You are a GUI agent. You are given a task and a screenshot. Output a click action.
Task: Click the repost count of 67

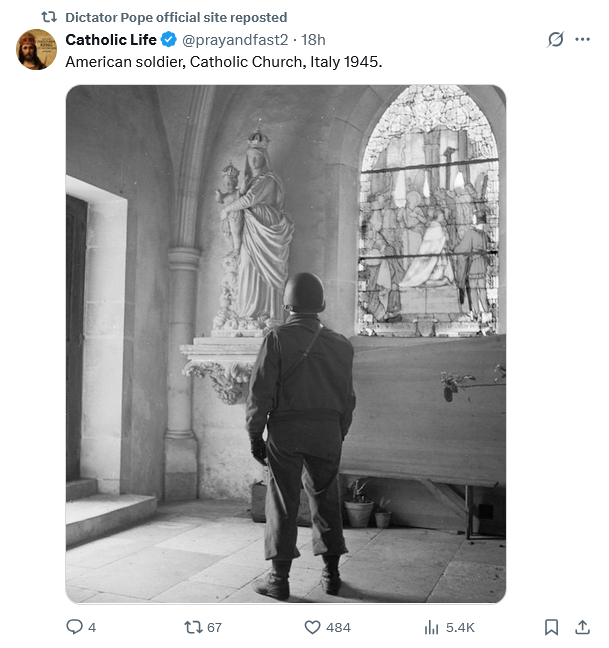(213, 627)
